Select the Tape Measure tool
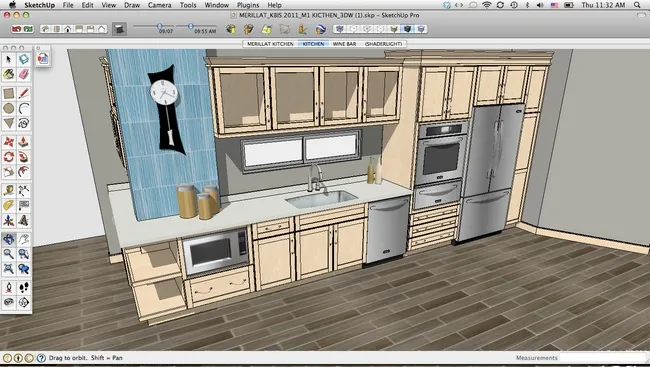The image size is (650, 367). click(x=9, y=191)
